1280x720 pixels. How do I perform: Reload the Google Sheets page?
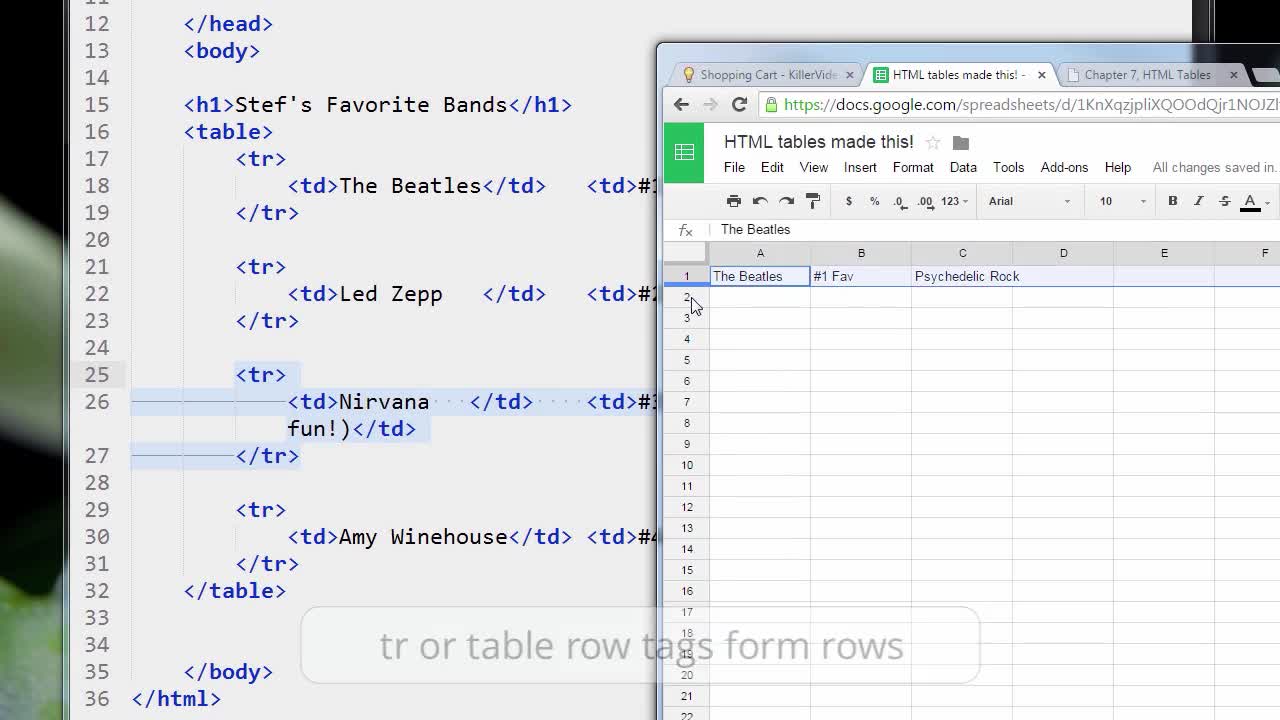739,104
